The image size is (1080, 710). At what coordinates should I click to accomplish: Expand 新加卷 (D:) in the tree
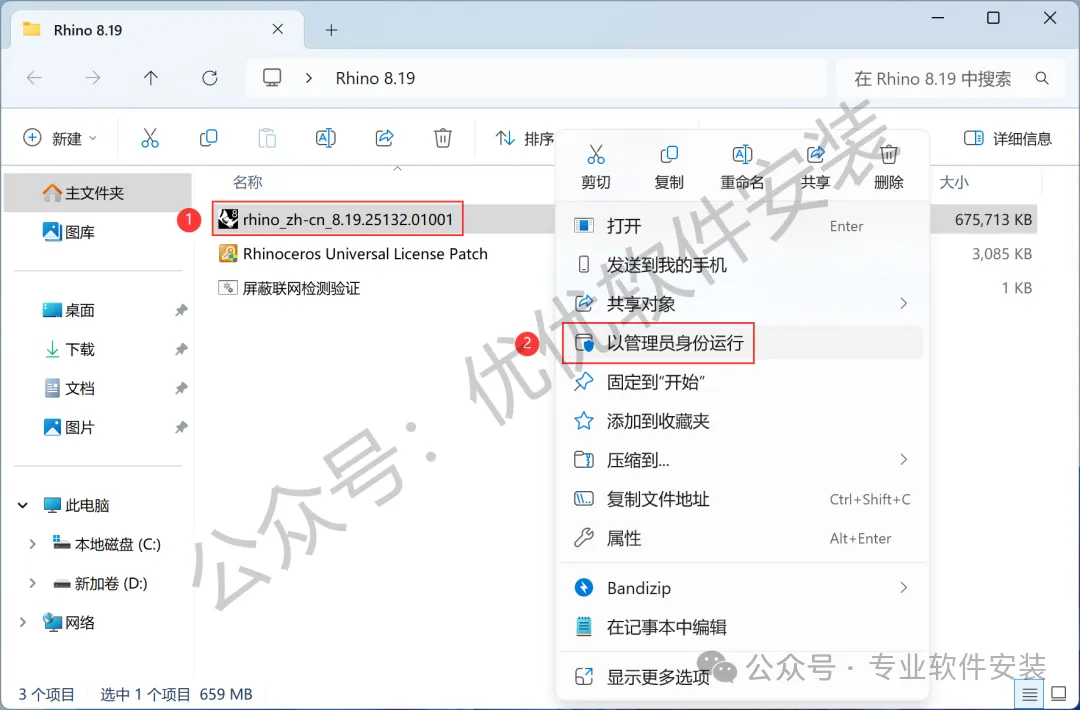point(32,583)
